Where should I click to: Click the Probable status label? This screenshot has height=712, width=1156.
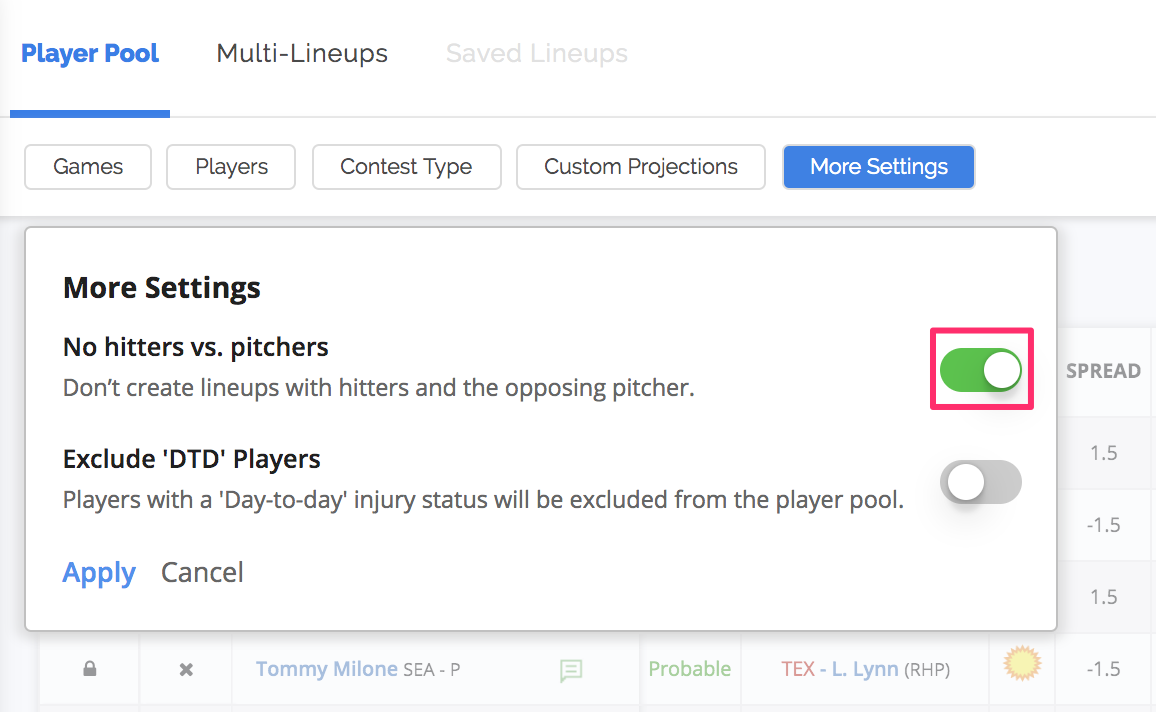[689, 669]
